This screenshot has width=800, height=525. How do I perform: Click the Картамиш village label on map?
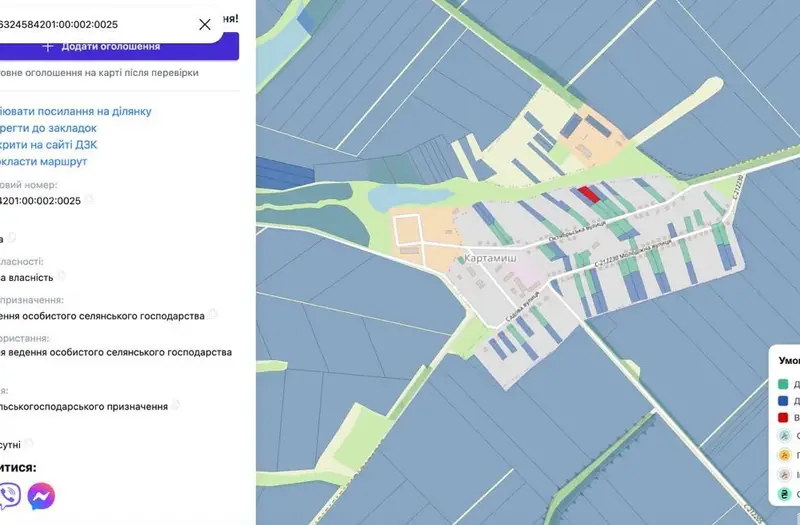[490, 258]
